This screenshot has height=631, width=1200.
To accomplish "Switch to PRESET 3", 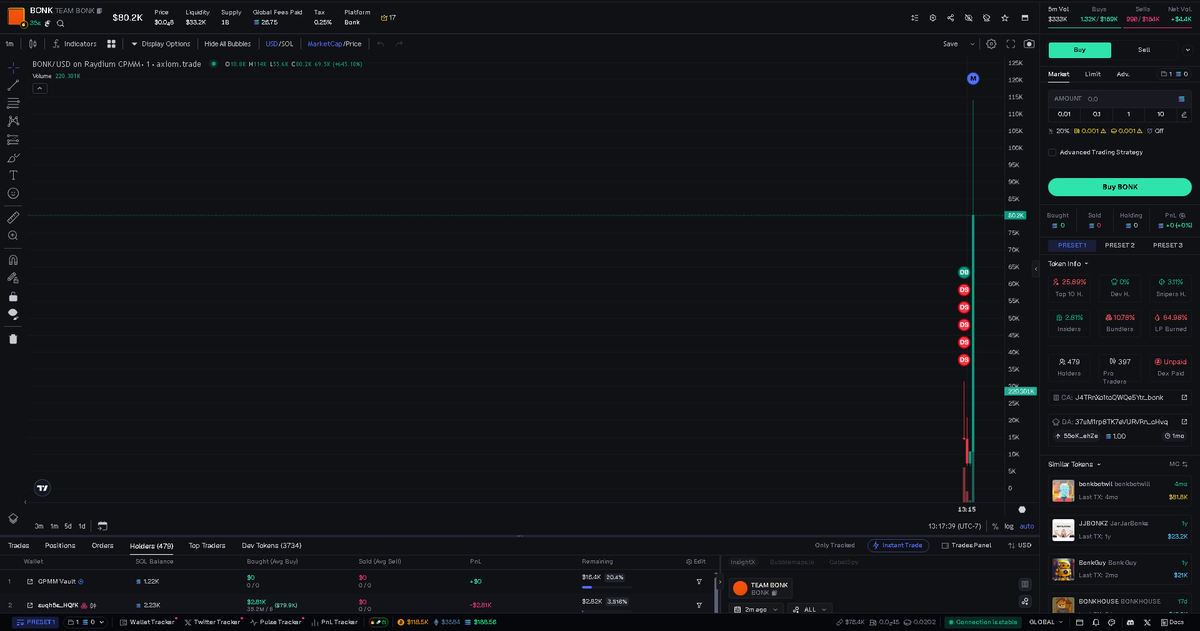I will coord(1167,245).
